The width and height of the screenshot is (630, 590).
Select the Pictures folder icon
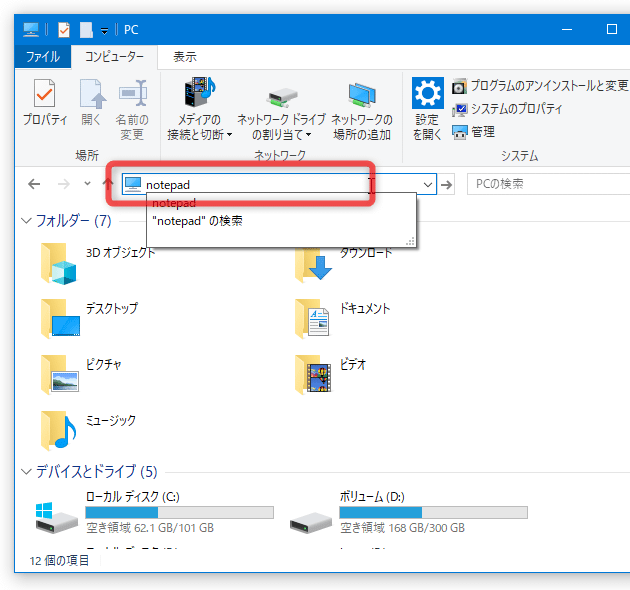pyautogui.click(x=59, y=375)
